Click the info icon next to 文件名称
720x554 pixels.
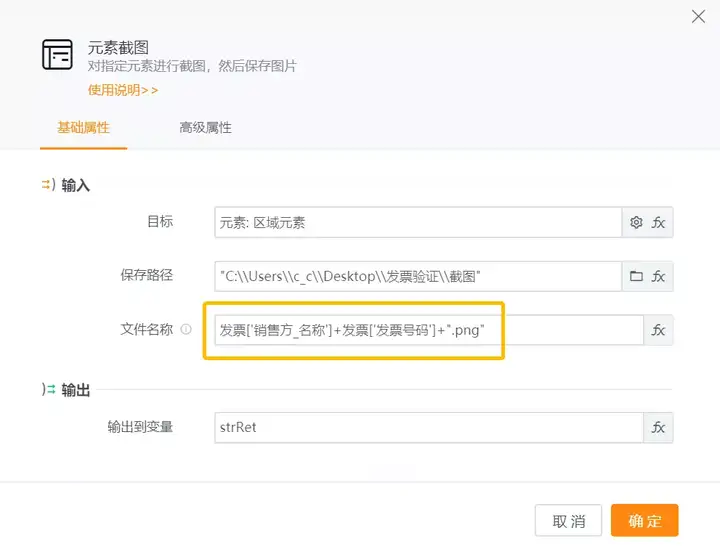point(186,329)
